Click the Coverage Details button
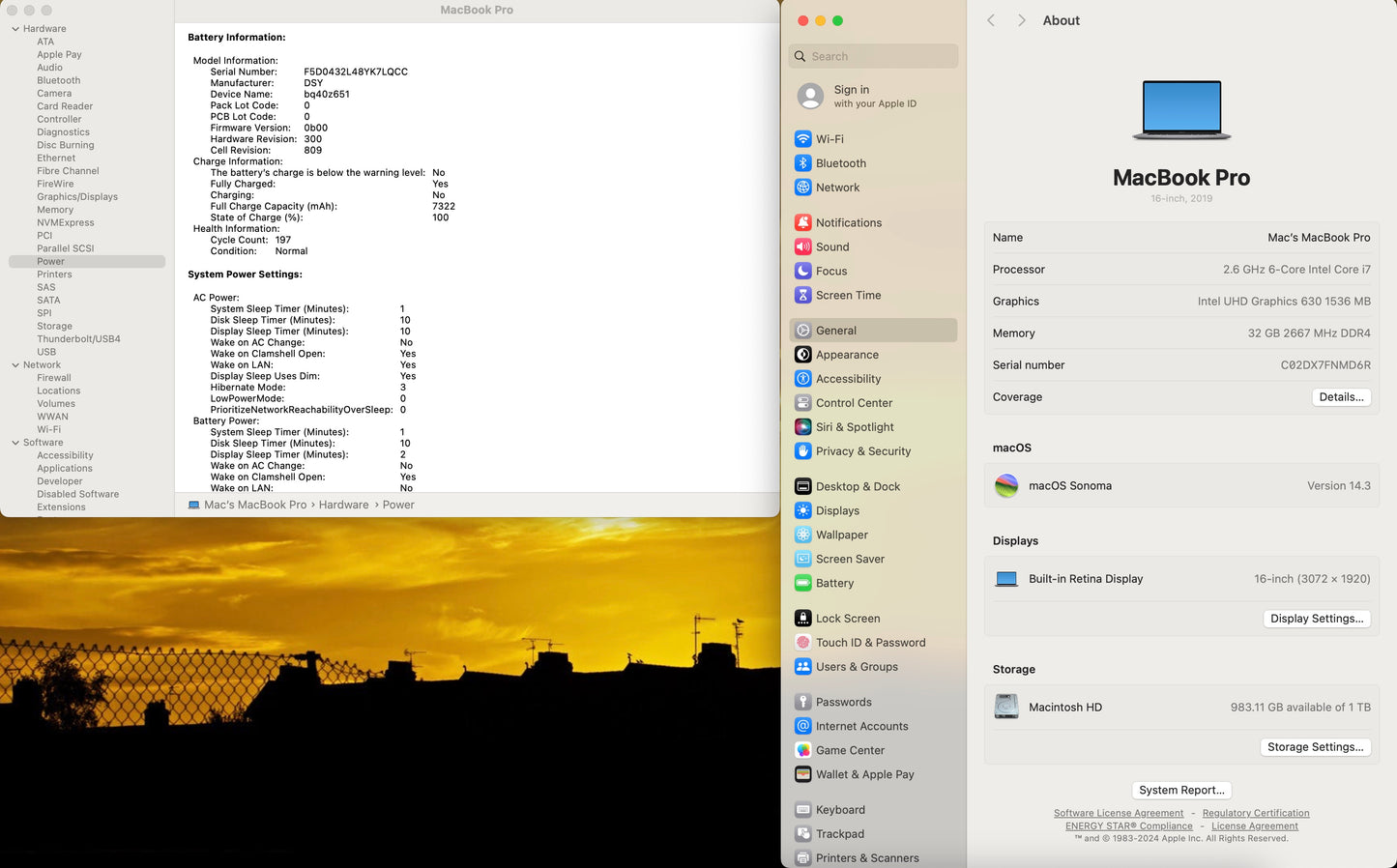 click(x=1341, y=397)
